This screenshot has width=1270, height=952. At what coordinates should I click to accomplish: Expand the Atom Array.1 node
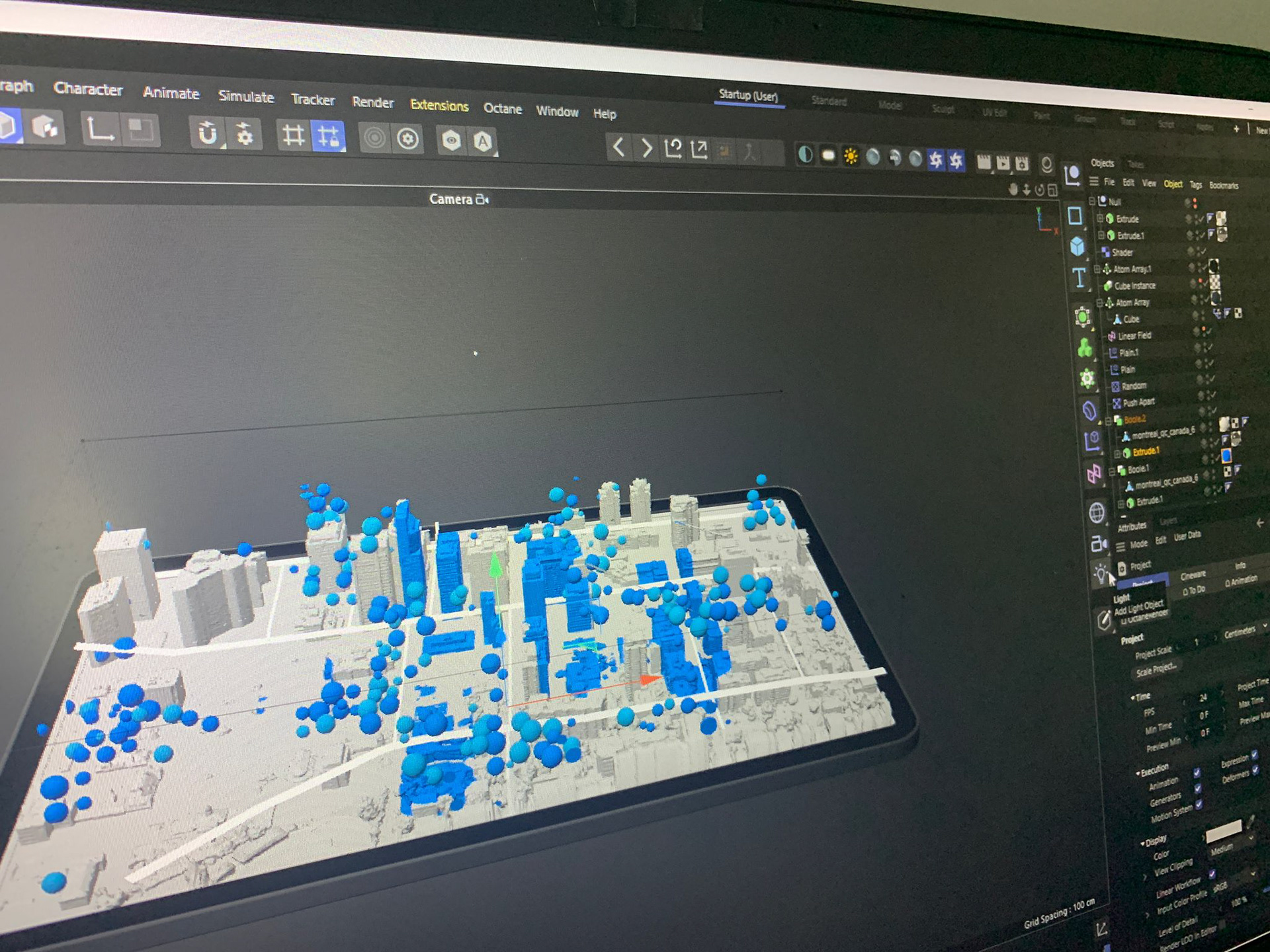pos(1098,269)
